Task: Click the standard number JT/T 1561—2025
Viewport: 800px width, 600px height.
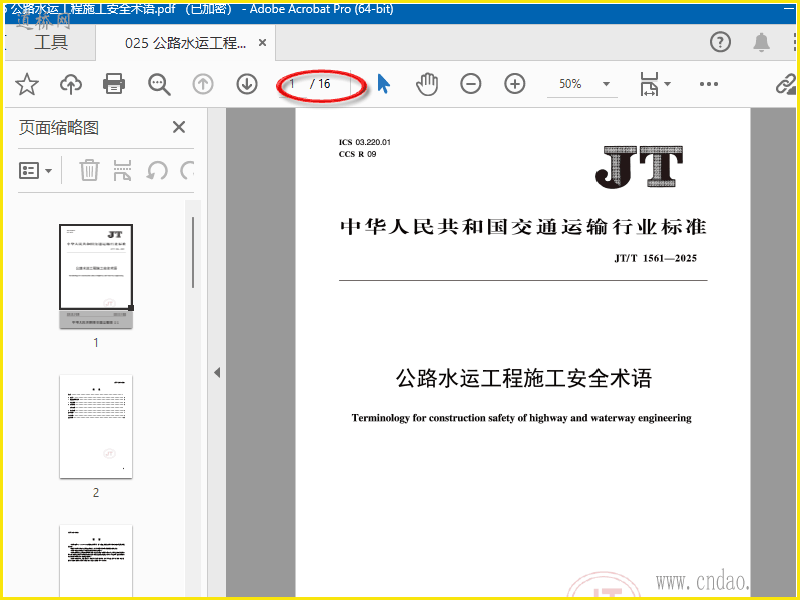Action: coord(656,258)
